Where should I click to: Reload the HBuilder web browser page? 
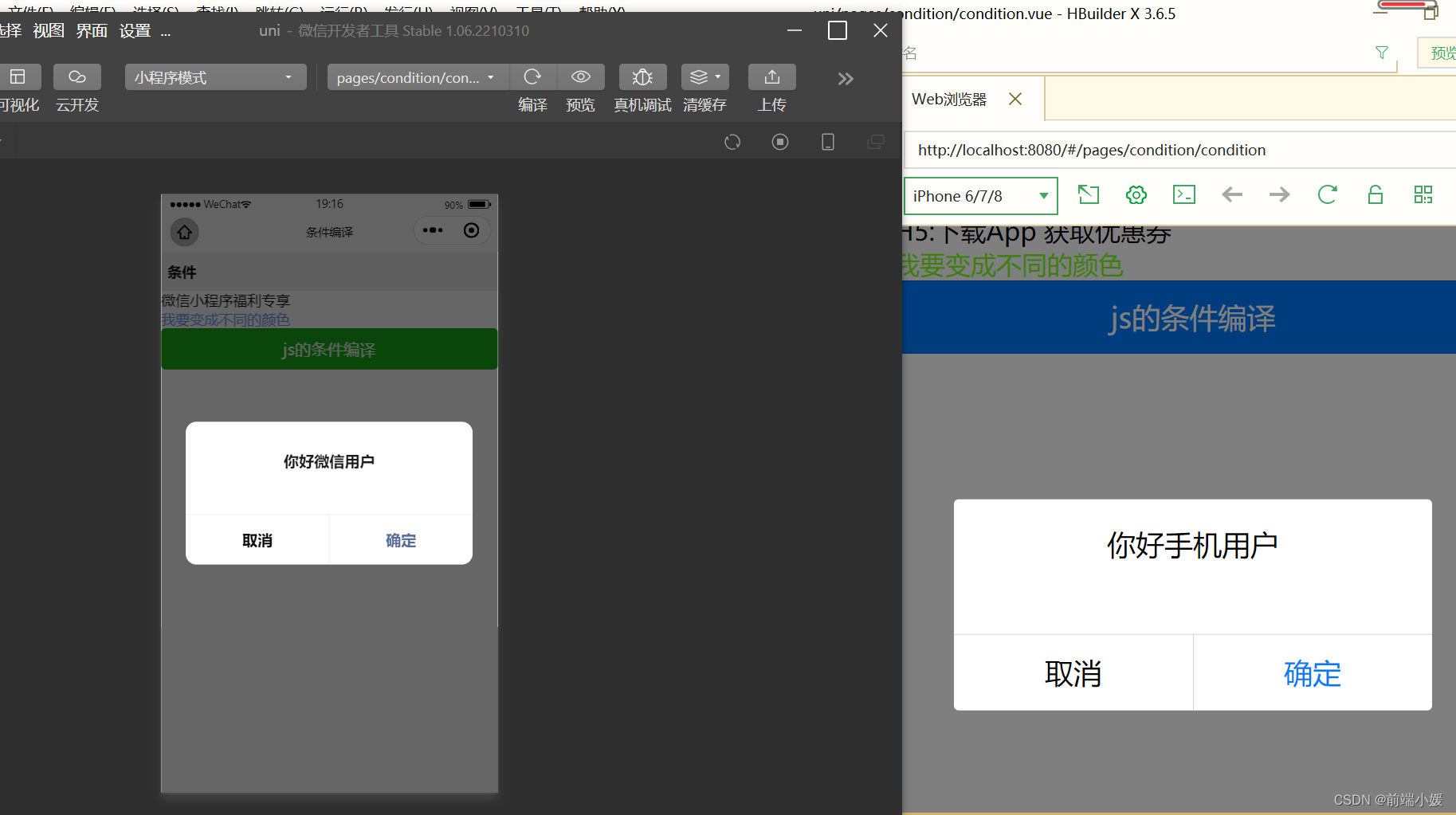click(x=1328, y=194)
